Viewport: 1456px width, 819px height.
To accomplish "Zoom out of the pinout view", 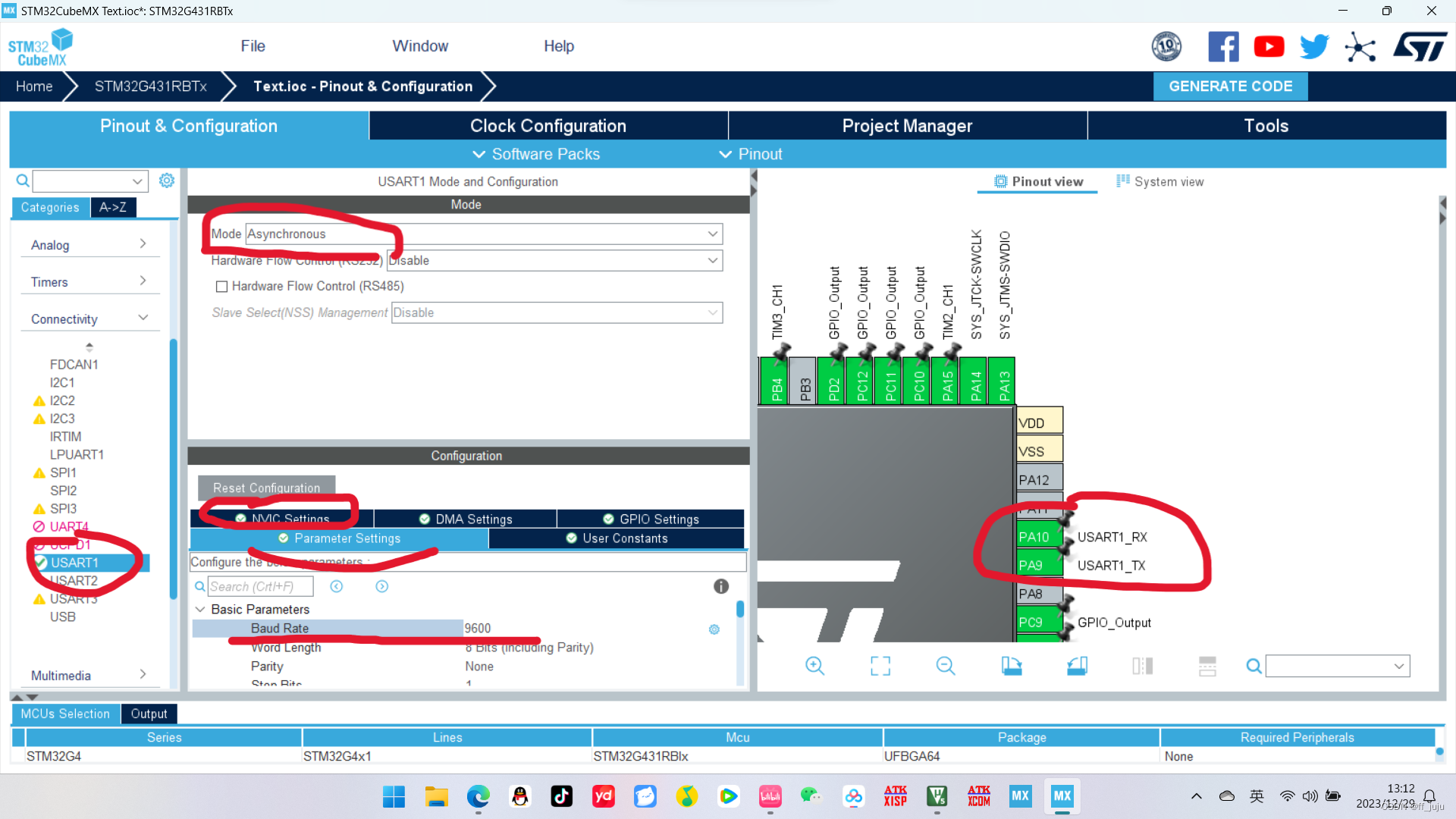I will click(946, 666).
